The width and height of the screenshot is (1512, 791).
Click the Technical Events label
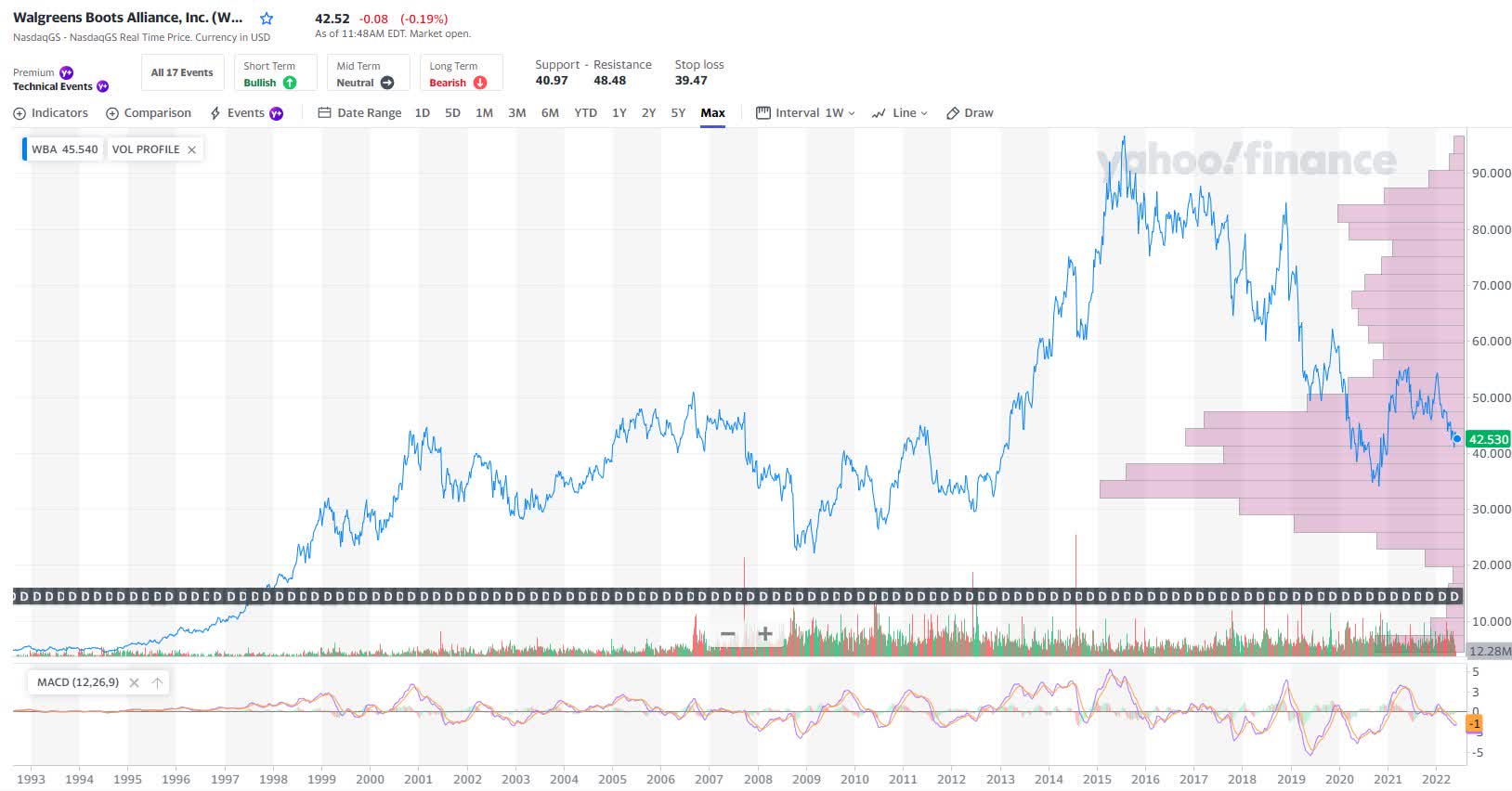pos(53,86)
